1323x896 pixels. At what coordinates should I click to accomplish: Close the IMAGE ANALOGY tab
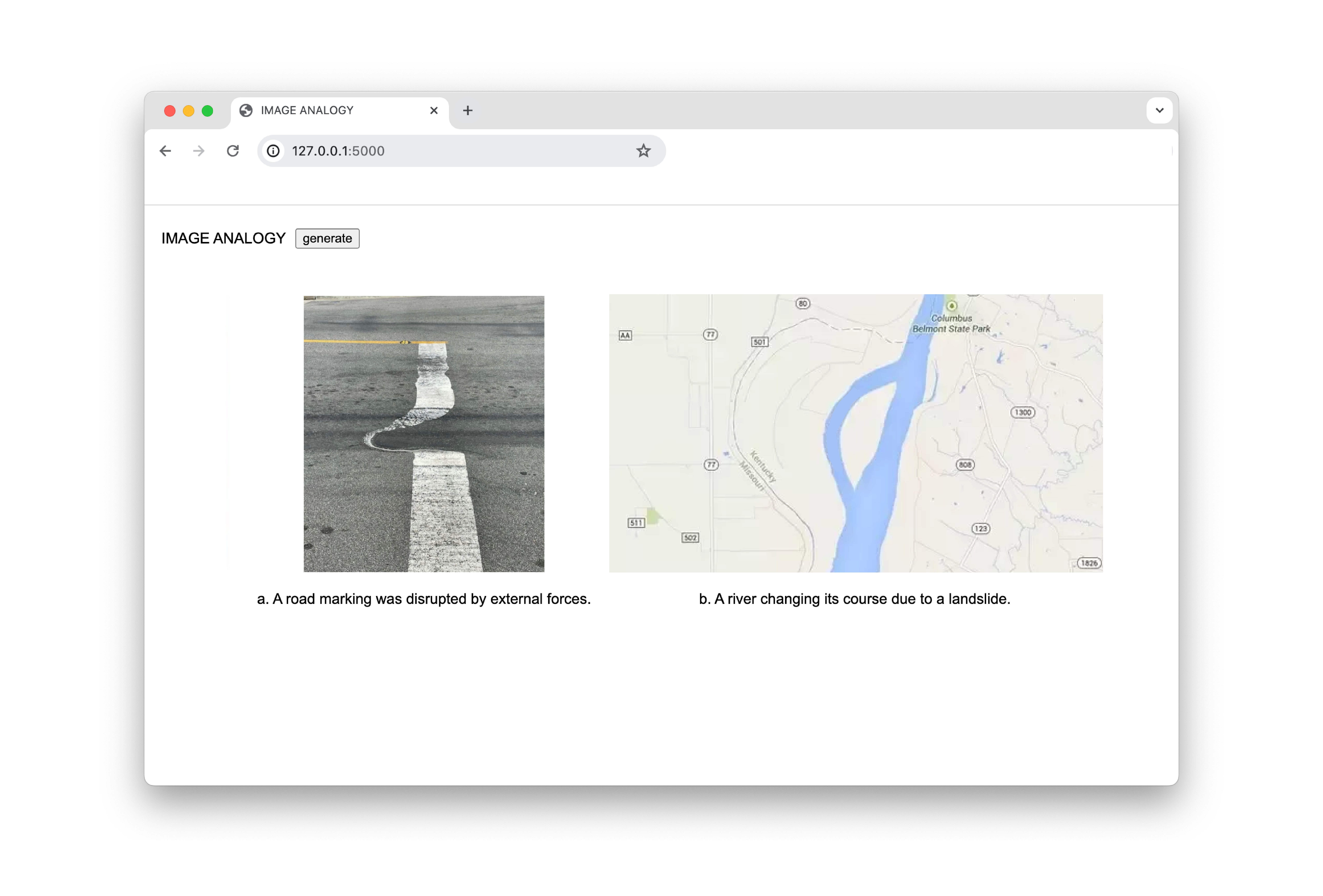point(434,110)
